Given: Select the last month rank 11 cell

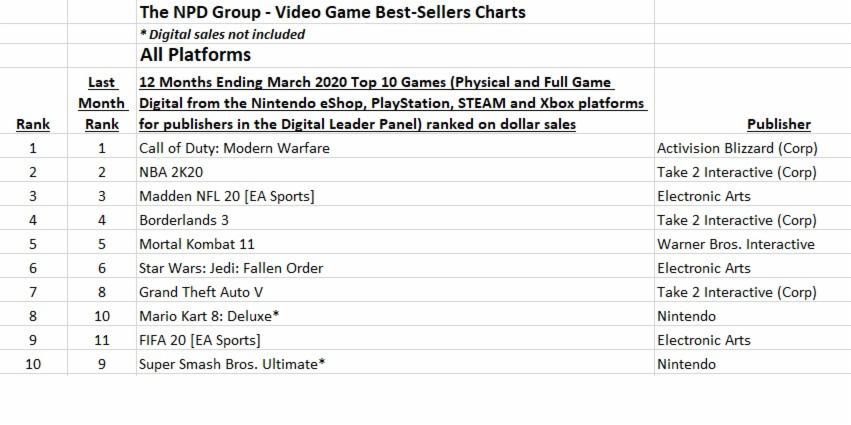Looking at the screenshot, I should point(102,340).
